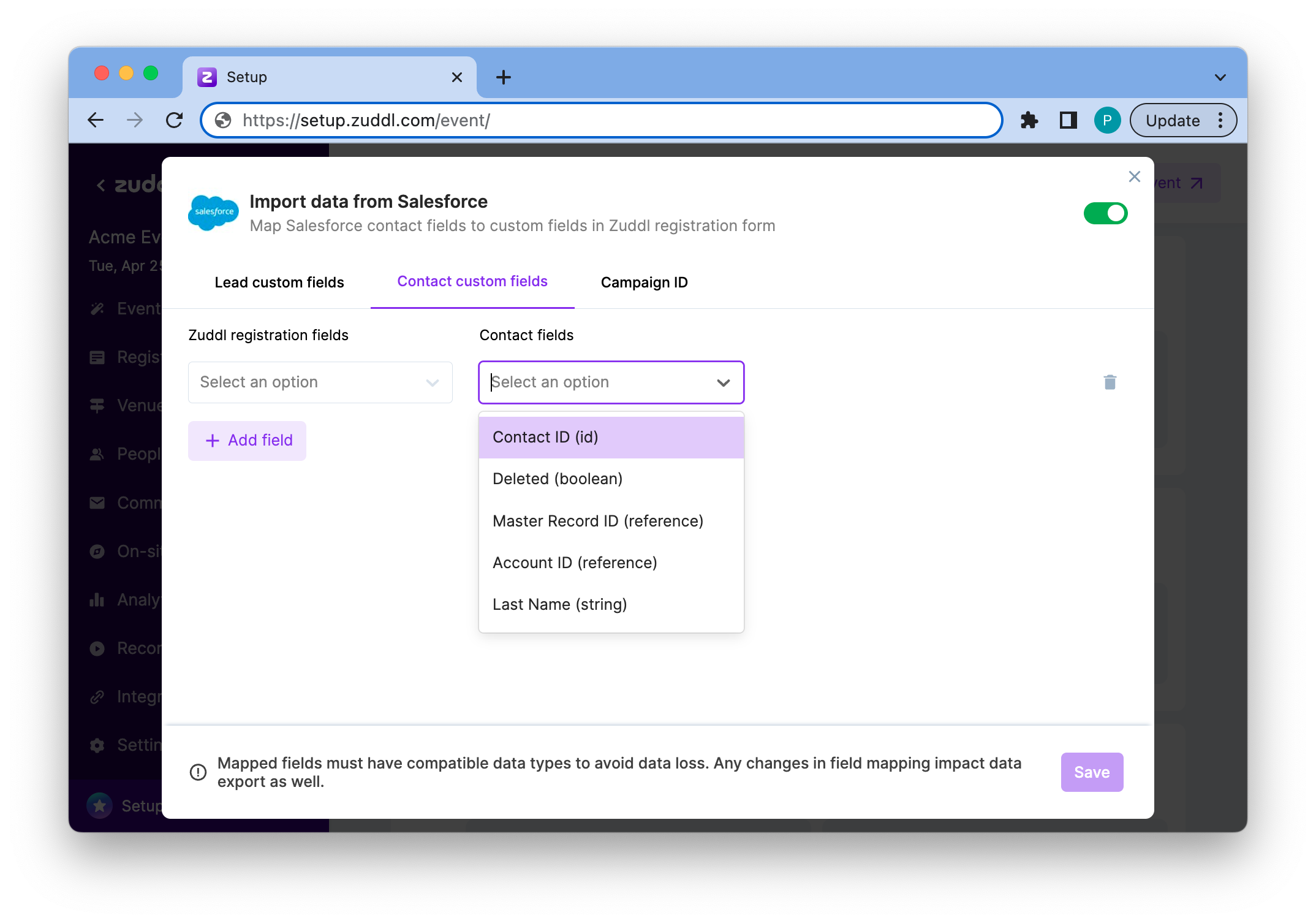1316x923 pixels.
Task: Open Communications via the envelope icon
Action: click(98, 503)
